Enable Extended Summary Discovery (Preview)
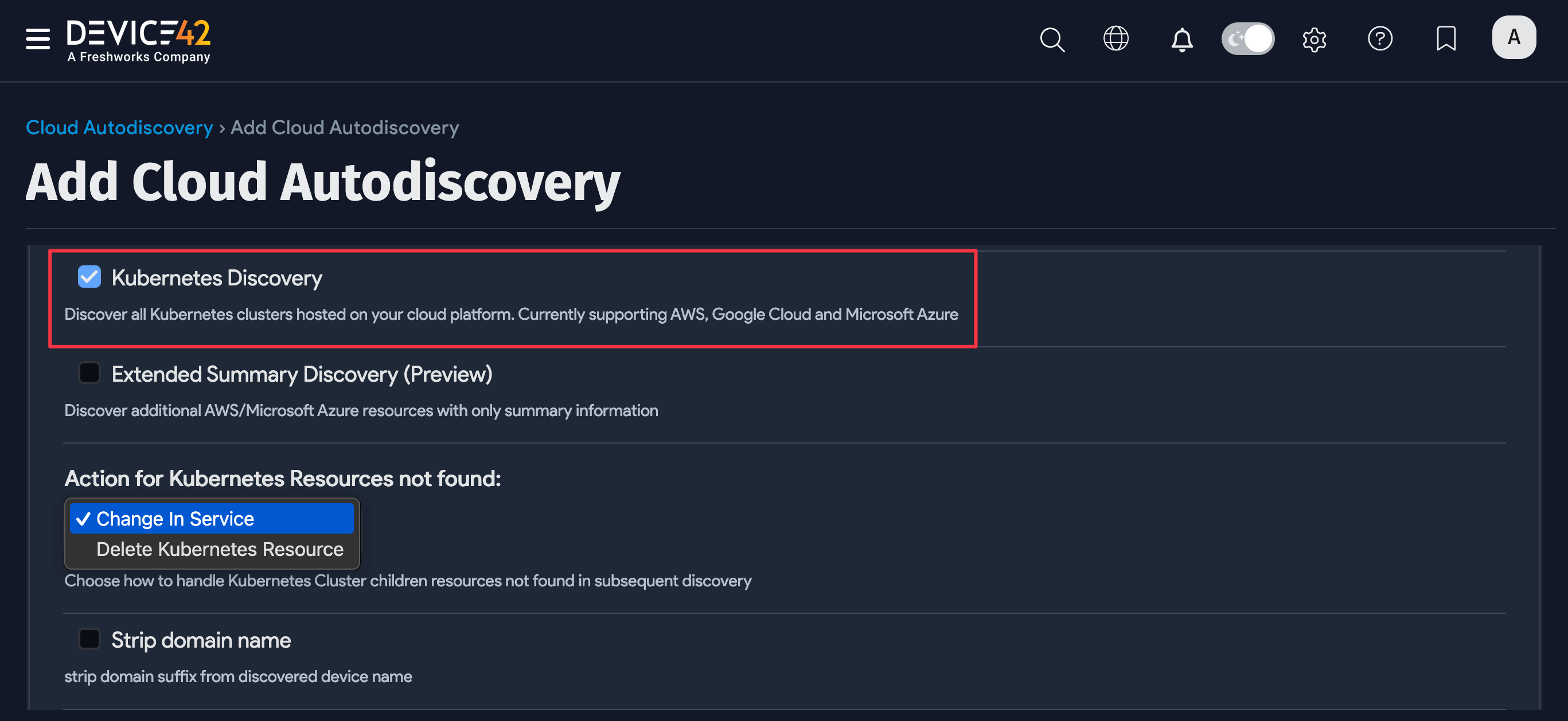 (89, 373)
